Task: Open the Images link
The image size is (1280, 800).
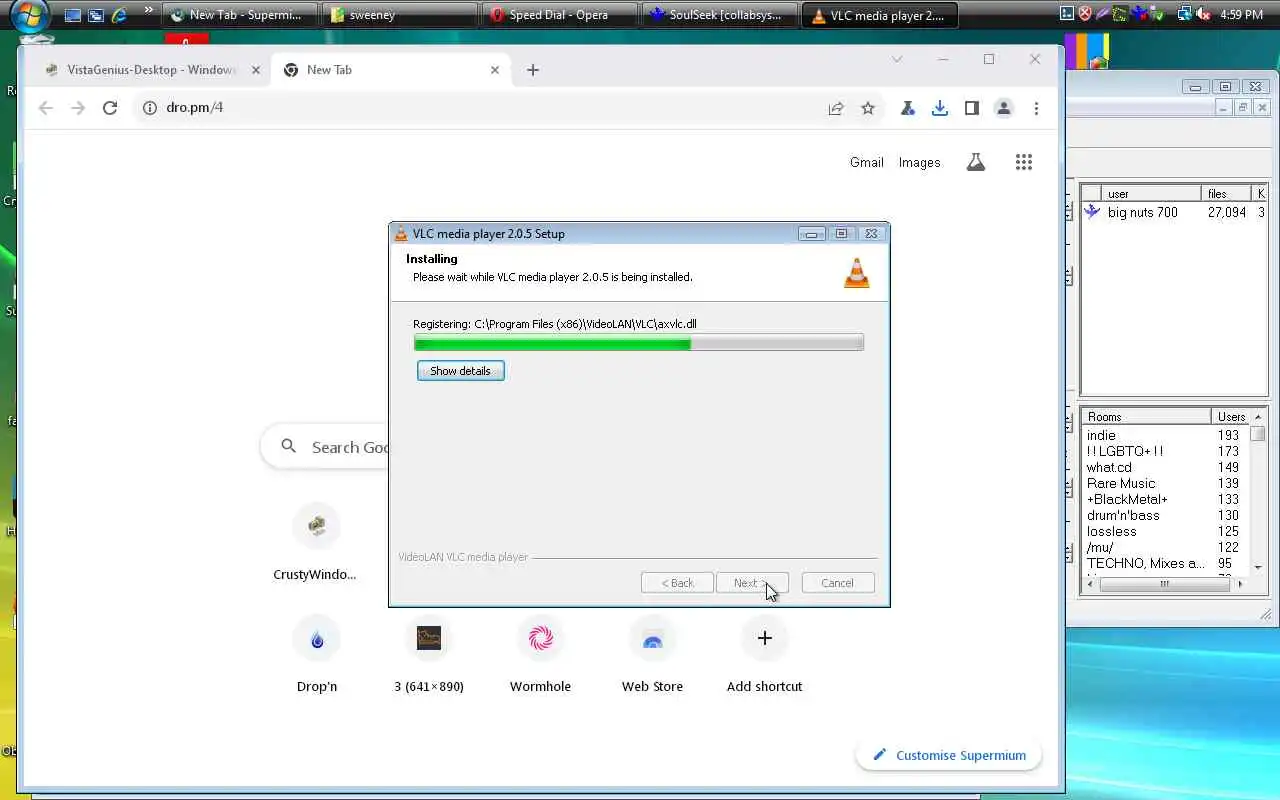Action: tap(919, 162)
